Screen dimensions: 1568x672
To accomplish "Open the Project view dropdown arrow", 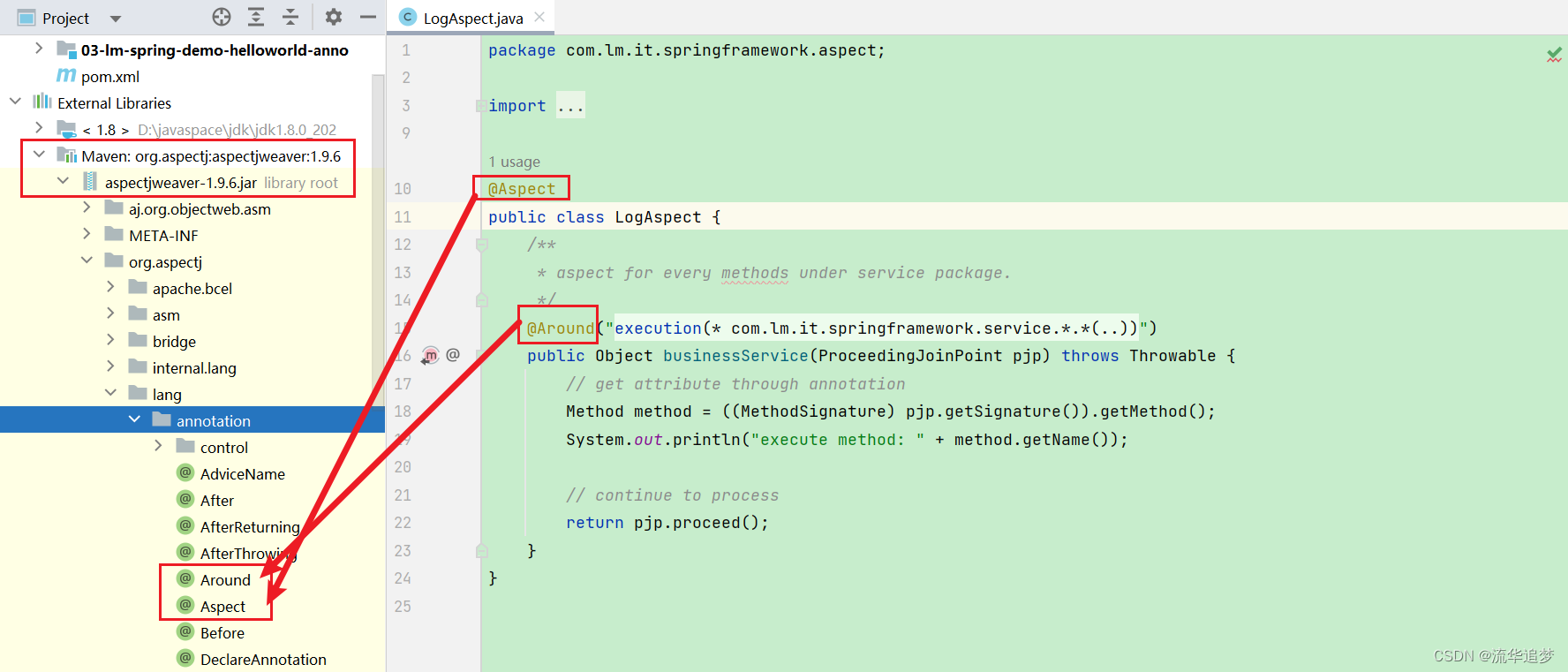I will coord(116,19).
